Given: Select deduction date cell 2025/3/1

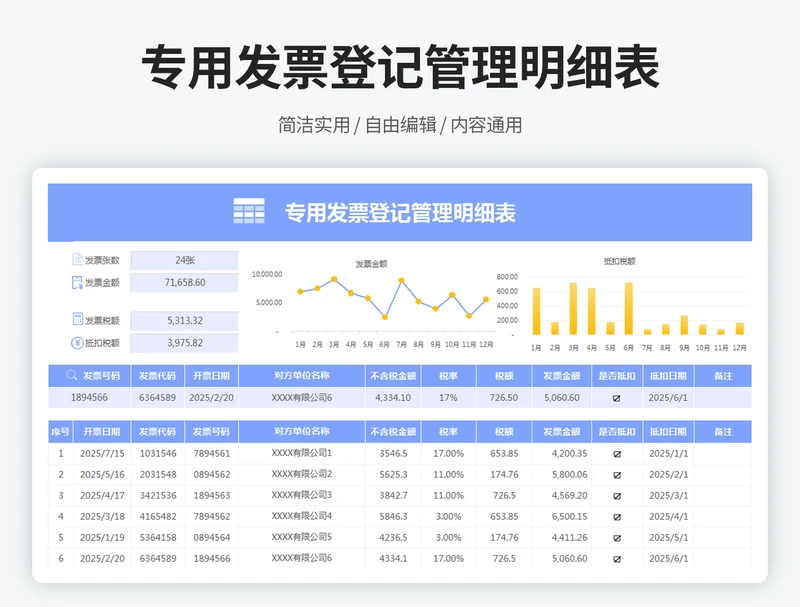Looking at the screenshot, I should 668,495.
